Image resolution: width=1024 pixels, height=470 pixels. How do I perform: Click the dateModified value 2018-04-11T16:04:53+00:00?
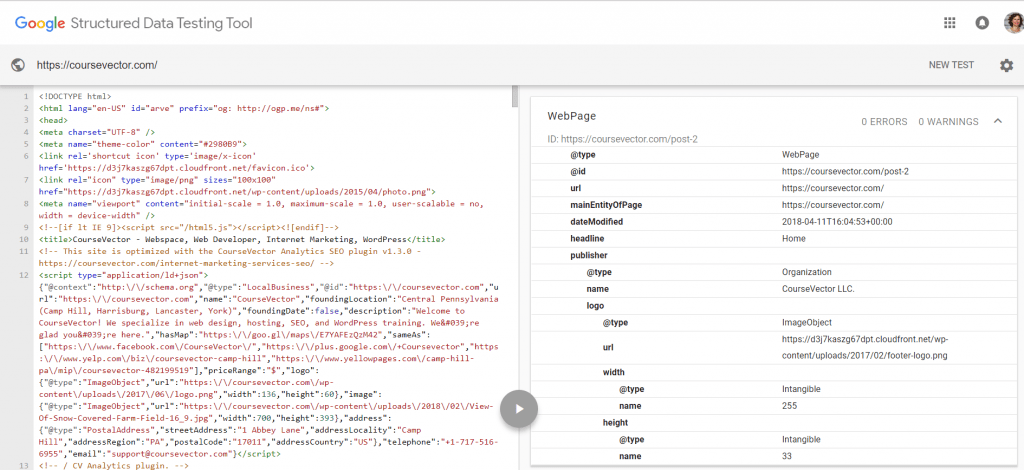pos(837,222)
